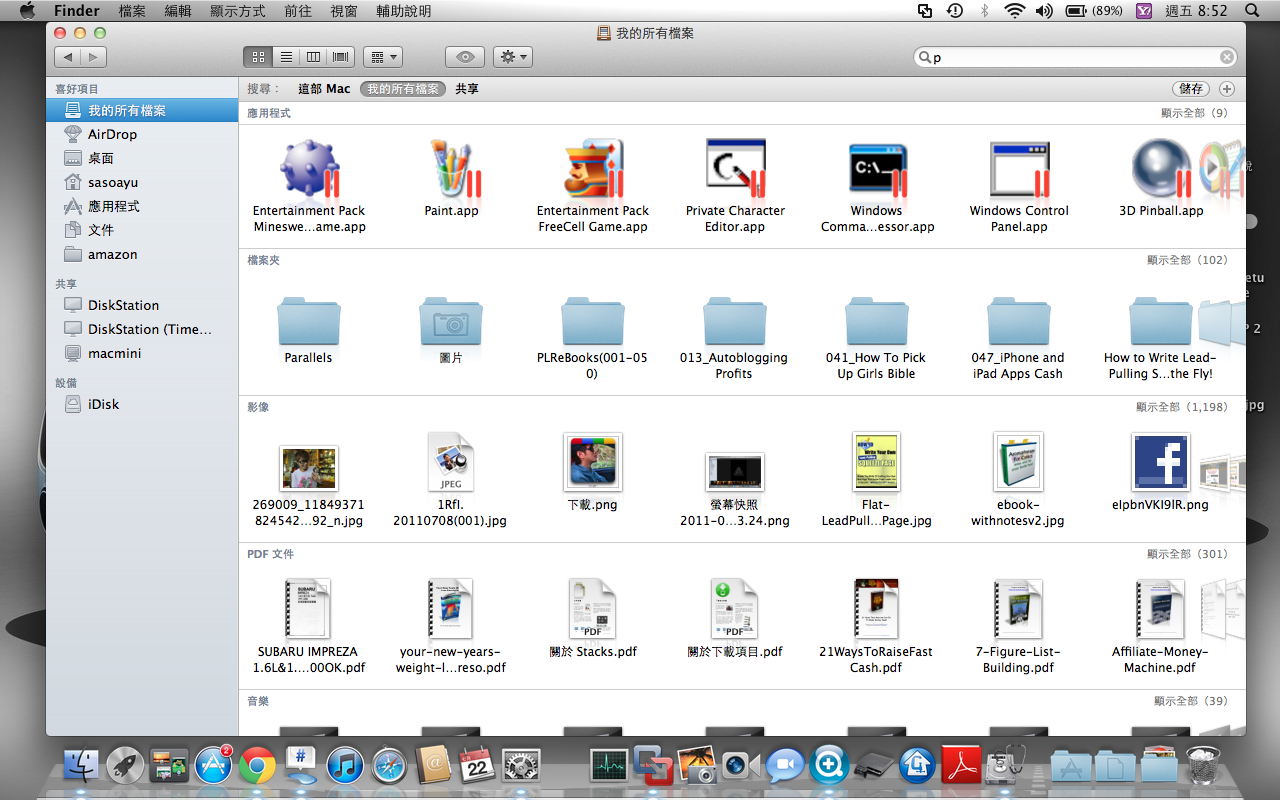Image resolution: width=1280 pixels, height=800 pixels.
Task: Select macmini in the shared list
Action: 142,353
